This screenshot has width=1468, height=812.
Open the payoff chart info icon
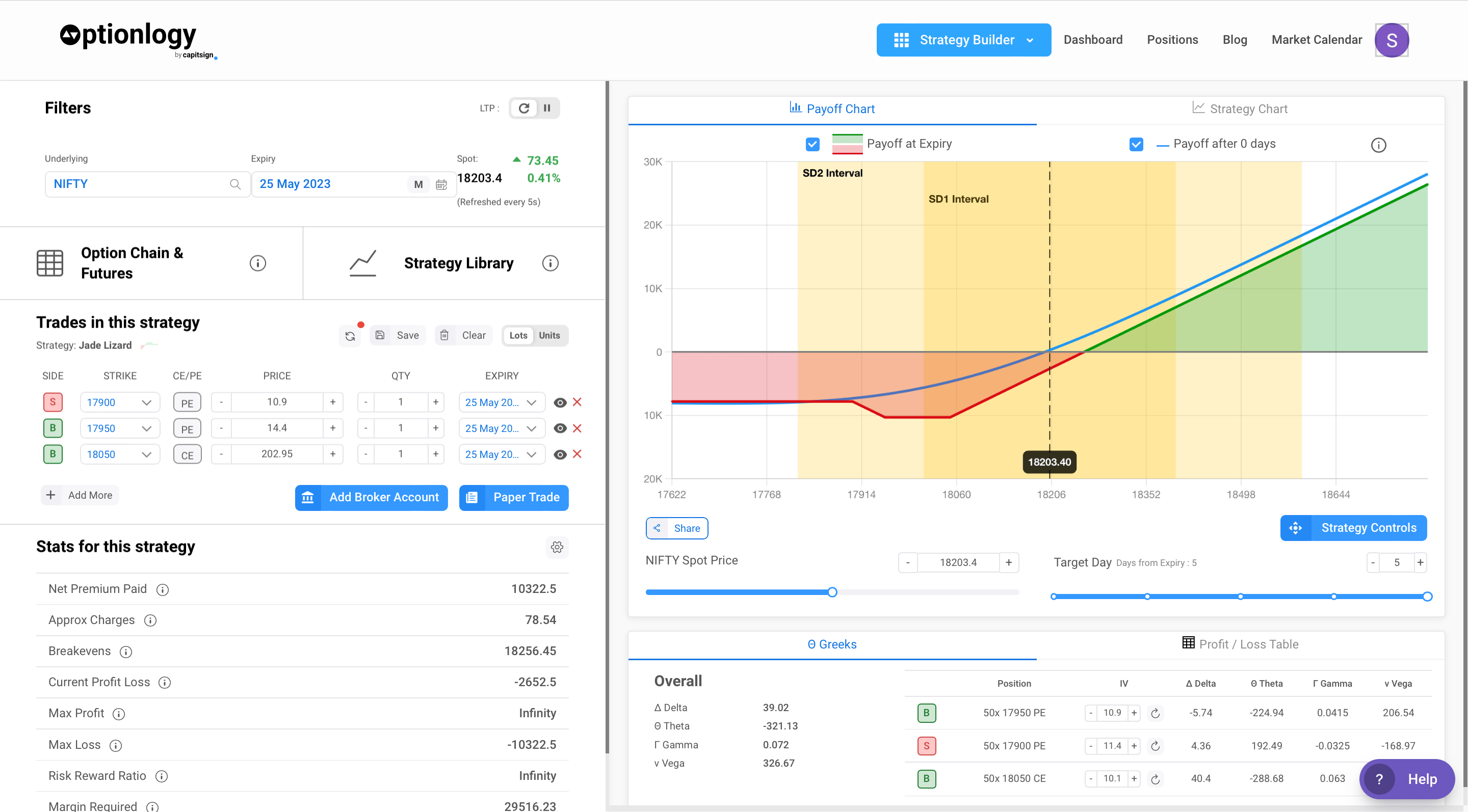tap(1378, 145)
